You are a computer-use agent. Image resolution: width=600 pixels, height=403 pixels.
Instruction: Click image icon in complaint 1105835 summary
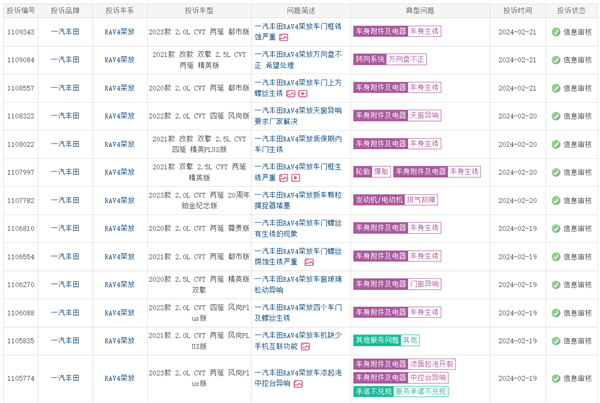[x=307, y=346]
